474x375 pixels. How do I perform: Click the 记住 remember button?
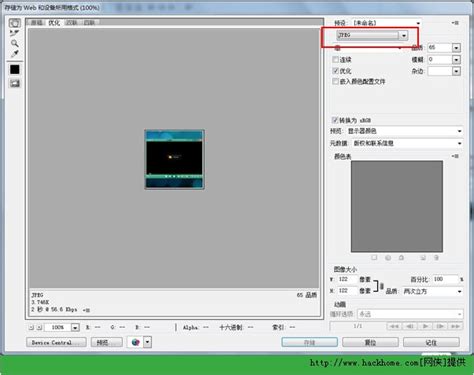tap(431, 342)
